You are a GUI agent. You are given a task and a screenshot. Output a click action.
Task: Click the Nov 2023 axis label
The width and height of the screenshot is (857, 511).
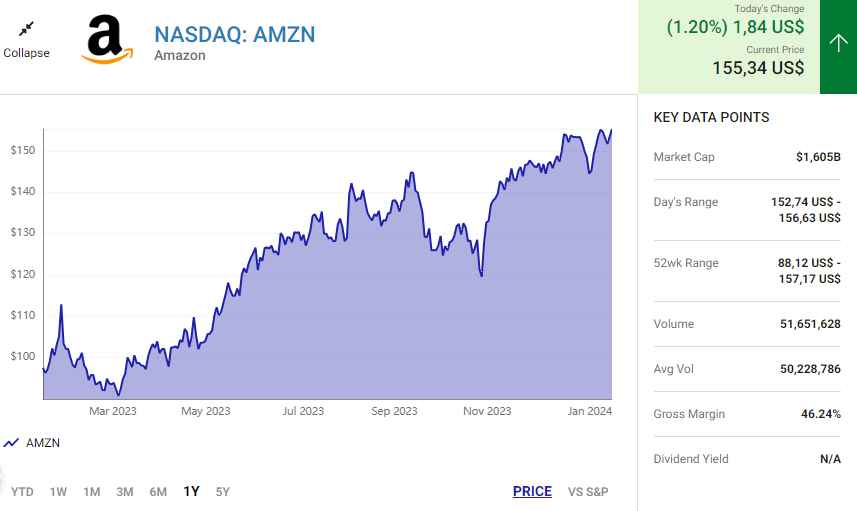tap(486, 411)
